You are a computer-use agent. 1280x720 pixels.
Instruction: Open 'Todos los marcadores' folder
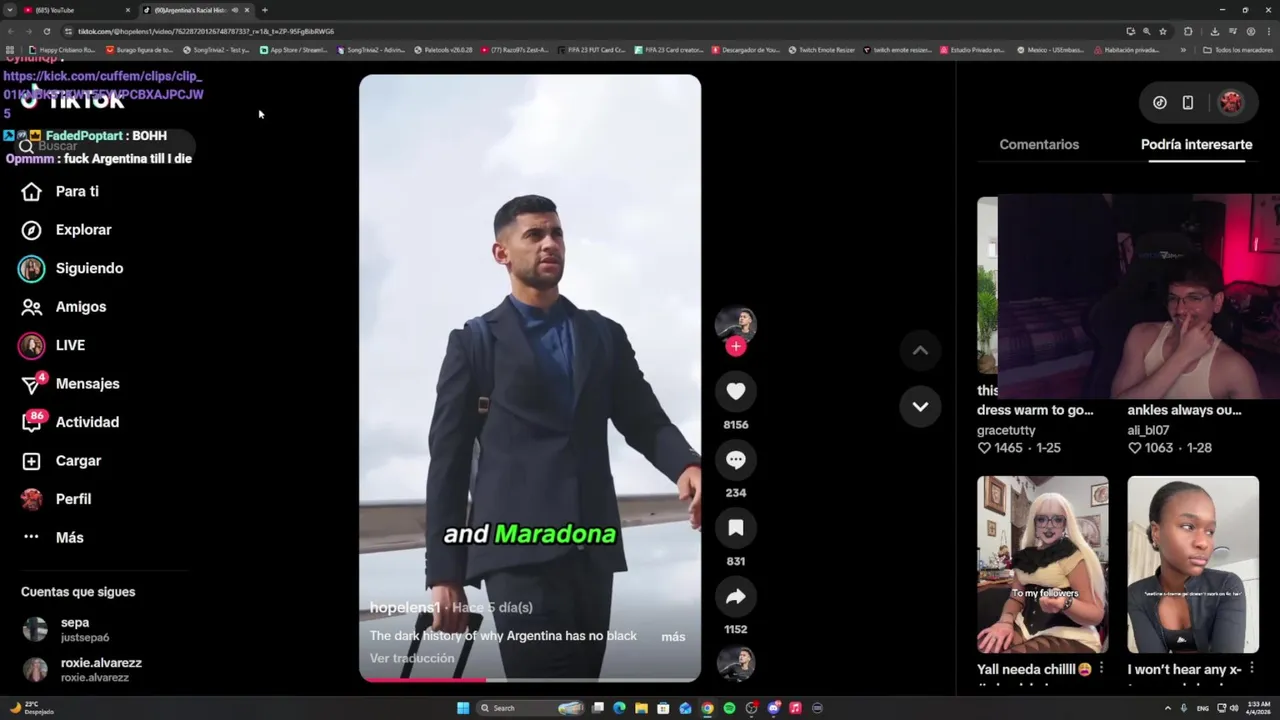(x=1238, y=50)
